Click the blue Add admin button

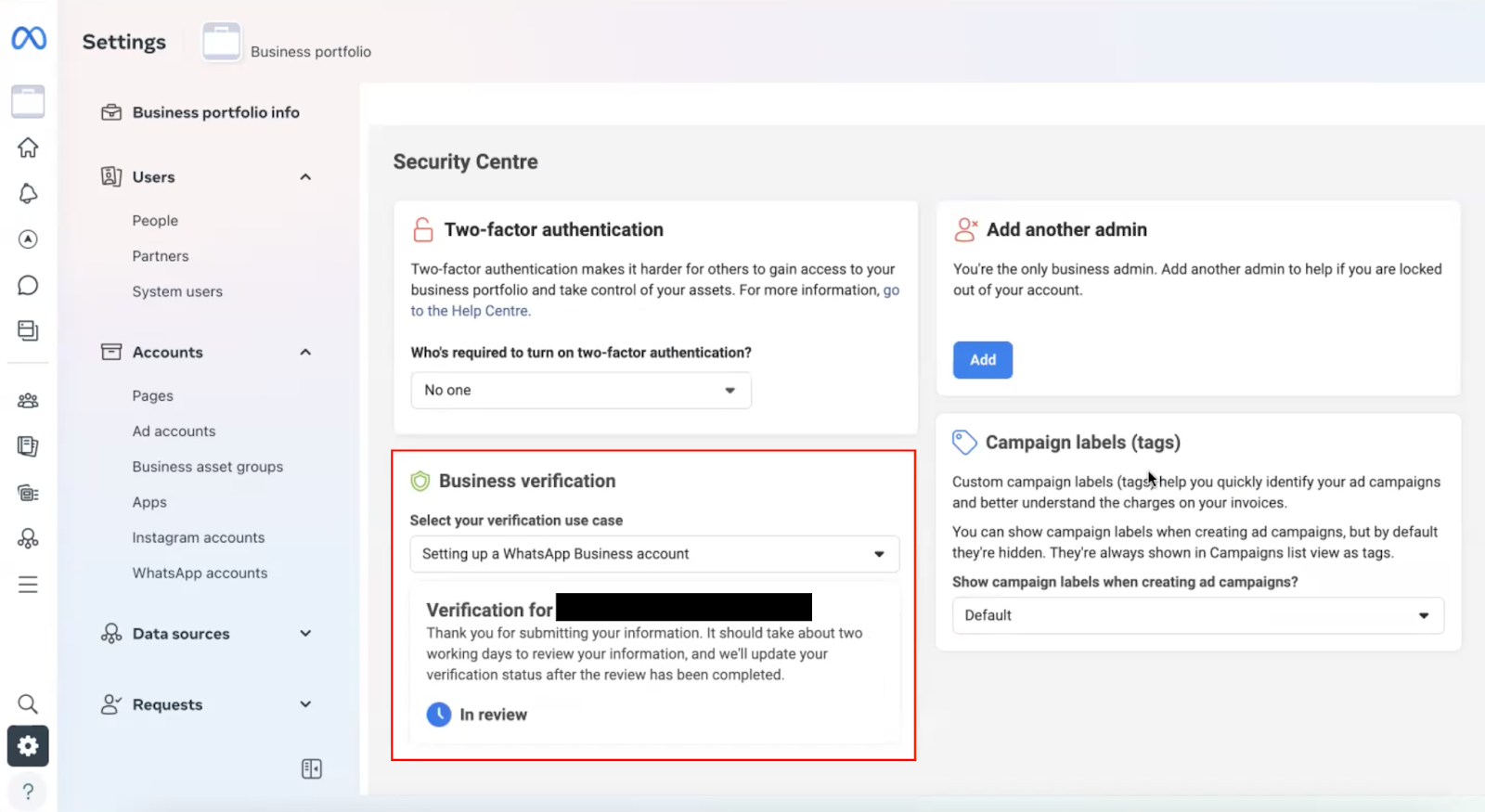pos(983,360)
